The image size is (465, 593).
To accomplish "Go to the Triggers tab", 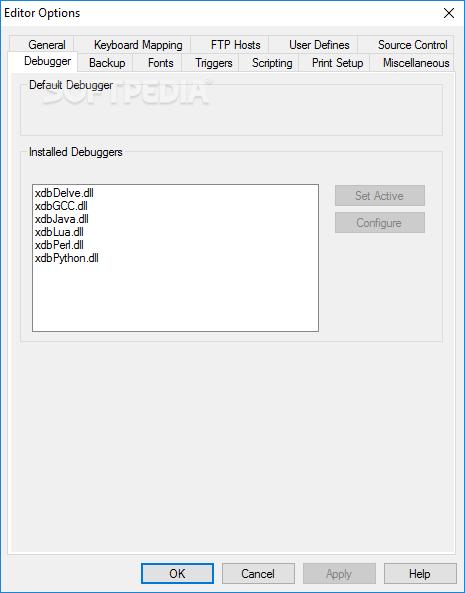I will pos(210,63).
